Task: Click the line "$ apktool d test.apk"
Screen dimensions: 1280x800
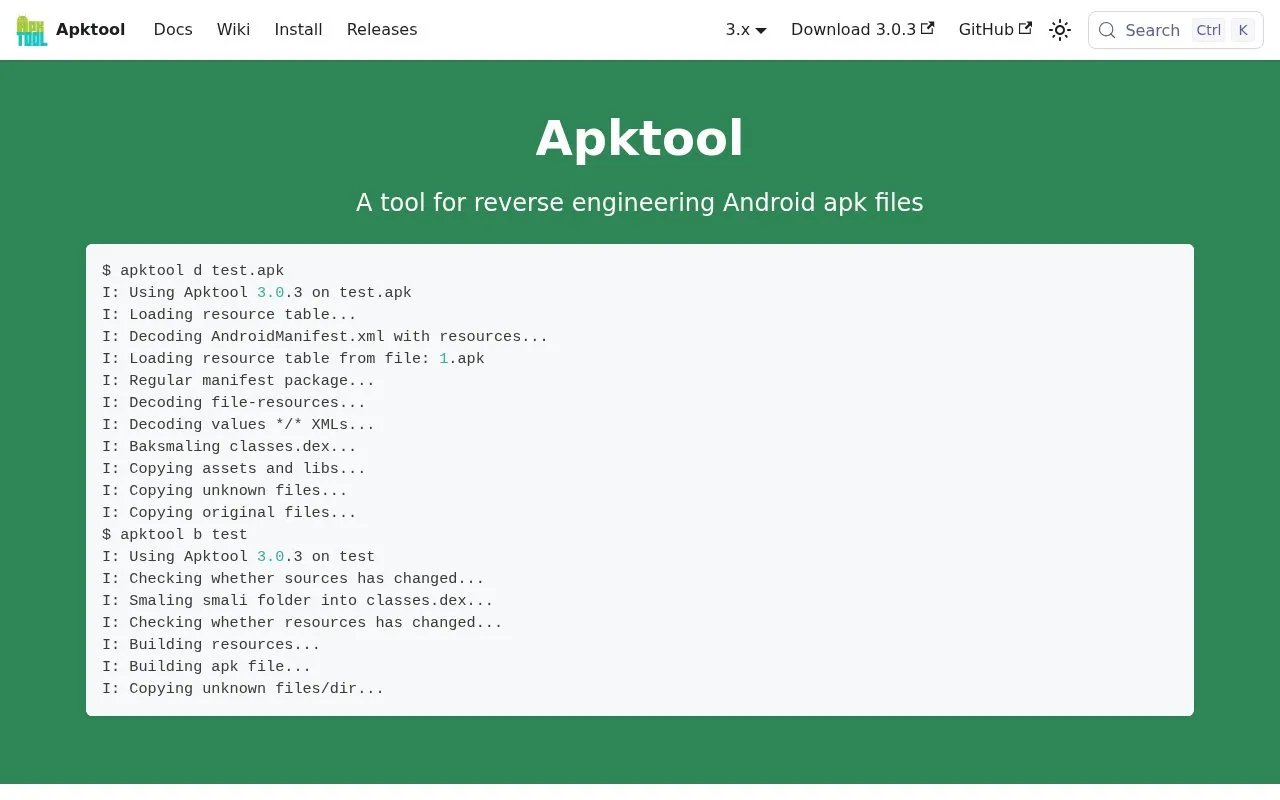Action: [x=193, y=271]
